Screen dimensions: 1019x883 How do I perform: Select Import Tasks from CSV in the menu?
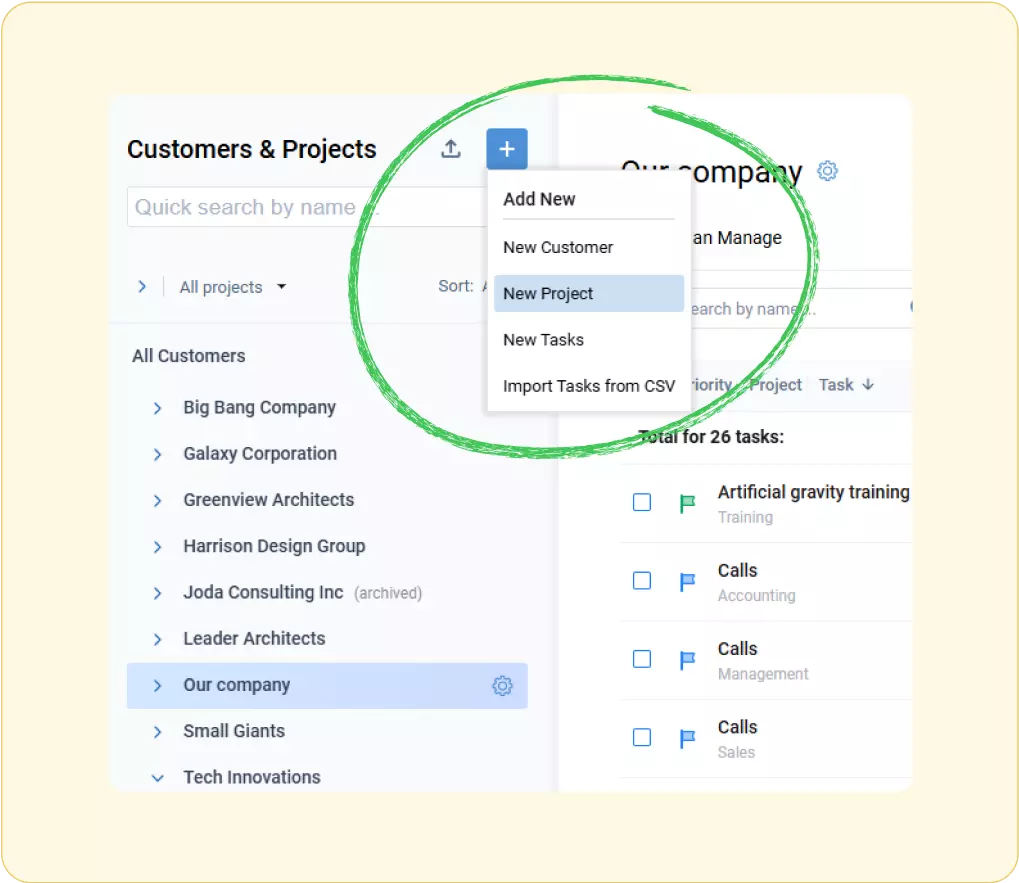tap(589, 386)
